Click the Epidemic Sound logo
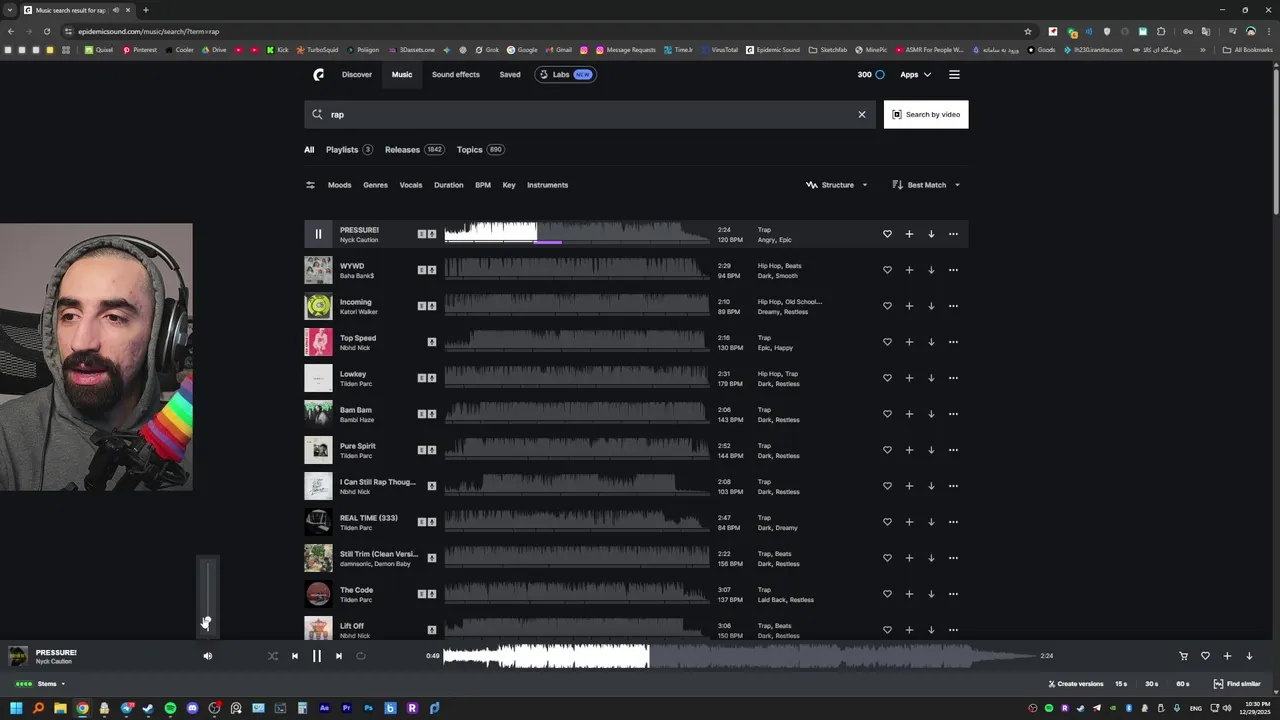This screenshot has width=1280, height=720. point(318,74)
